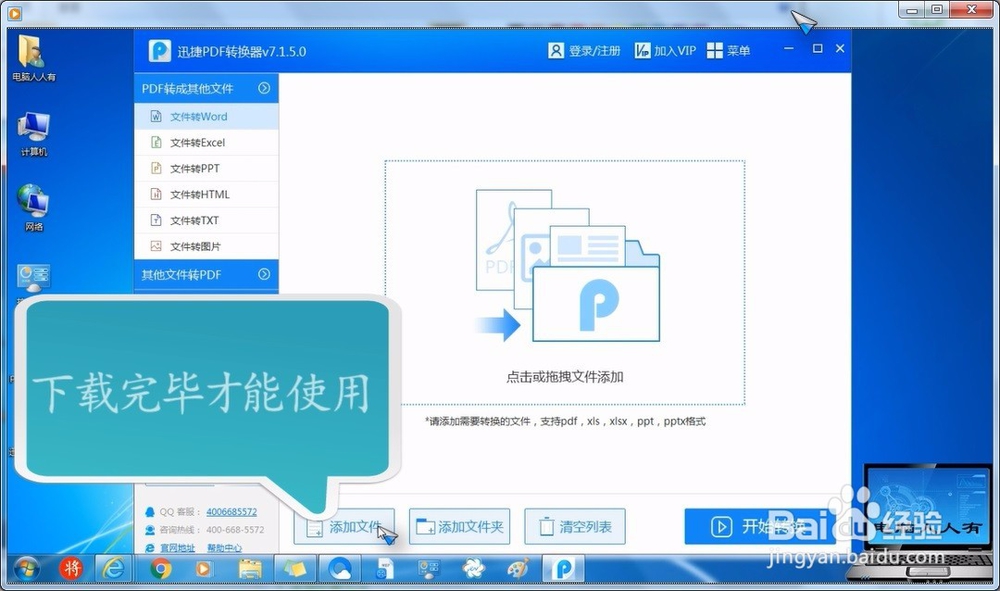1000x591 pixels.
Task: Select the 文件转Word option
Action: tap(206, 117)
